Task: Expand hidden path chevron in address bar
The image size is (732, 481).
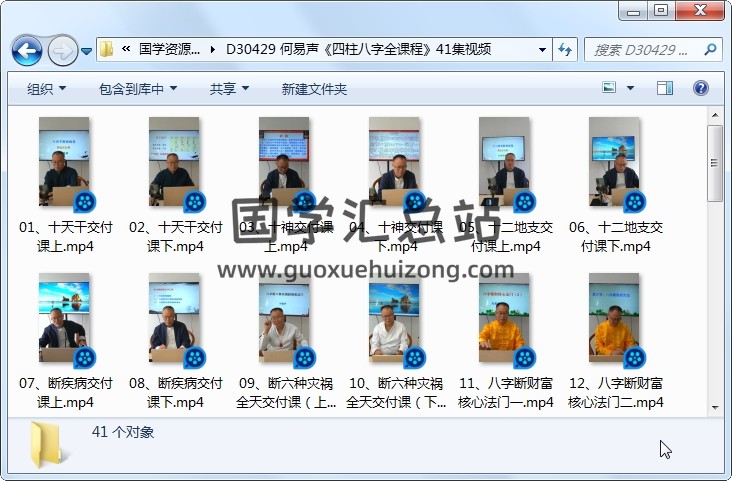Action: tap(126, 49)
